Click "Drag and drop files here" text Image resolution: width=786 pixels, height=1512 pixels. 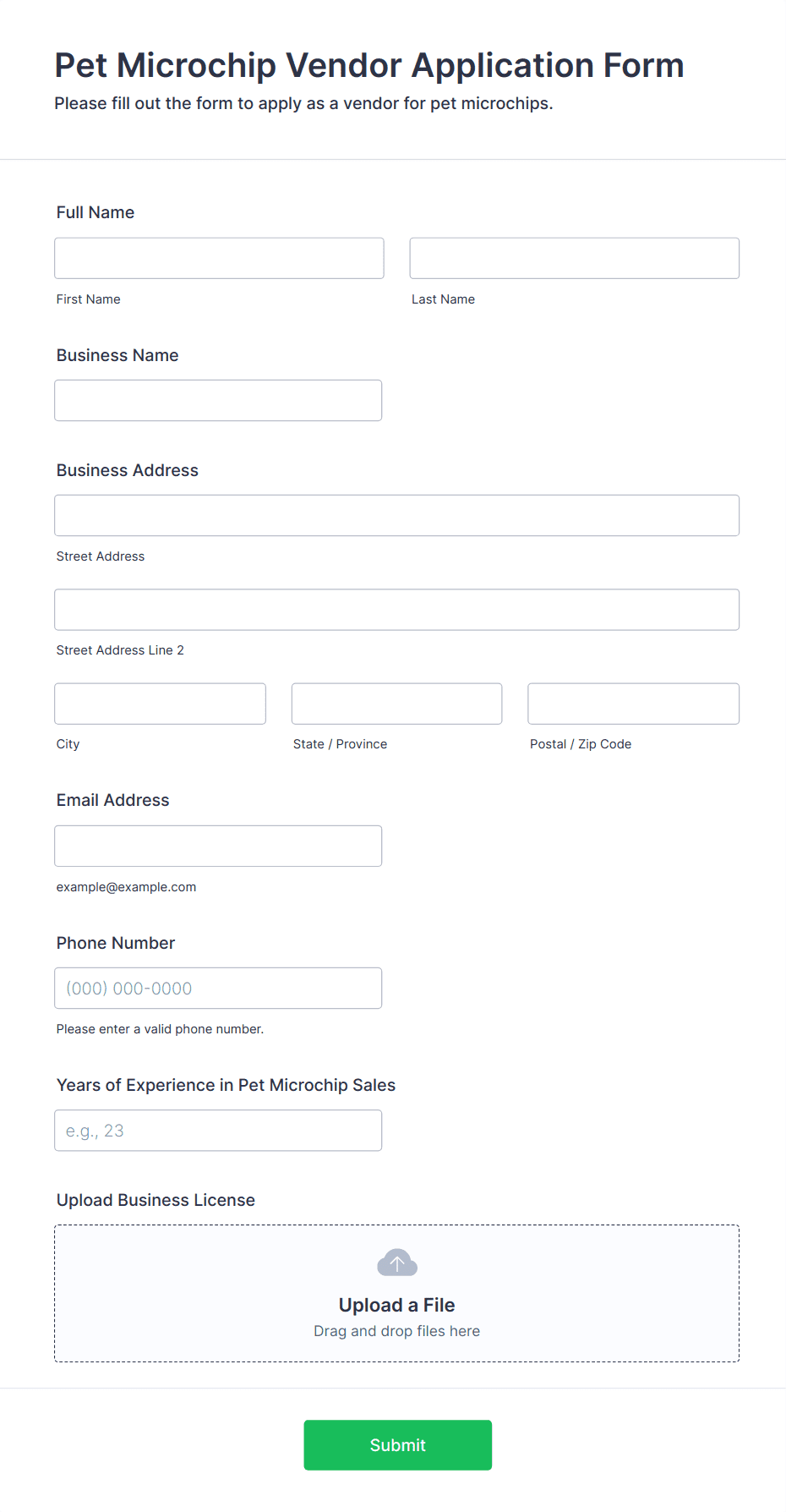pos(396,1331)
